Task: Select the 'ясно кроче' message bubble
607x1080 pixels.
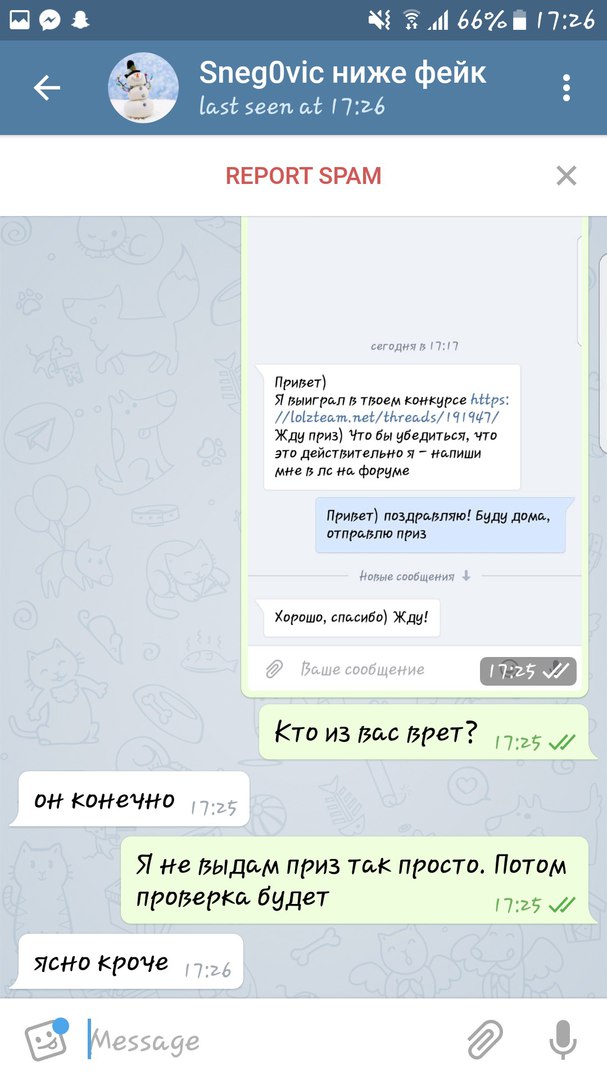Action: pos(127,962)
